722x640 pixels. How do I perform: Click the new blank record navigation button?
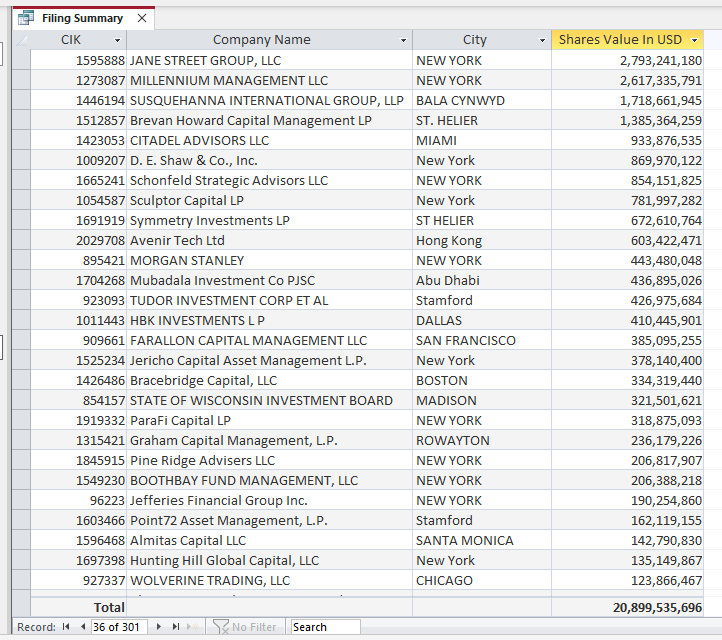[192, 627]
